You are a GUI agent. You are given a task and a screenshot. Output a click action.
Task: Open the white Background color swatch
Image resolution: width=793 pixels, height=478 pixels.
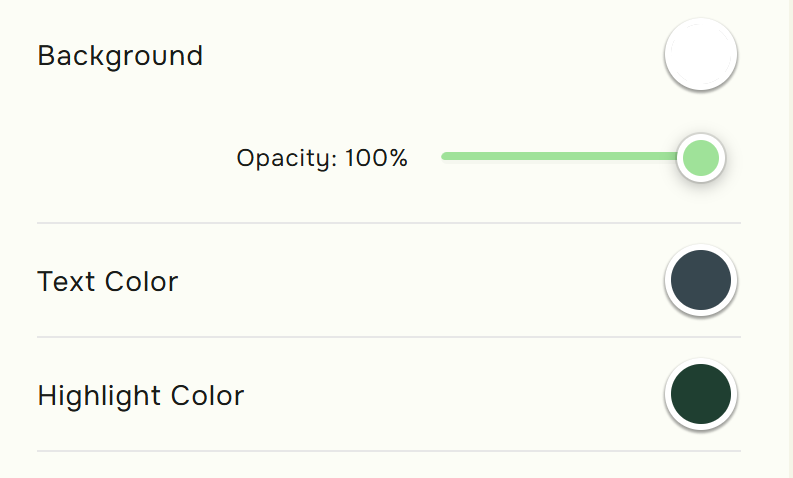pyautogui.click(x=700, y=55)
